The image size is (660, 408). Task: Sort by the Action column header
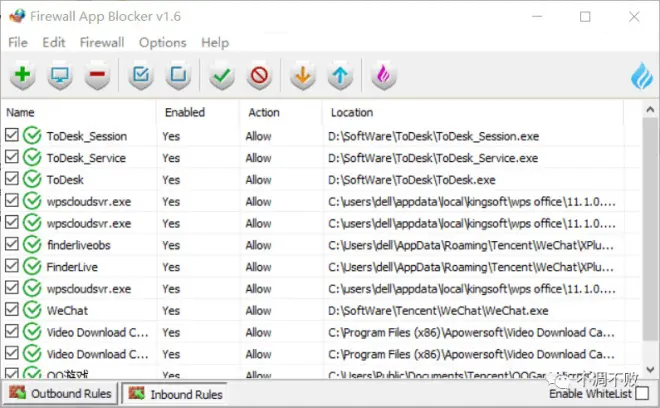(x=281, y=112)
